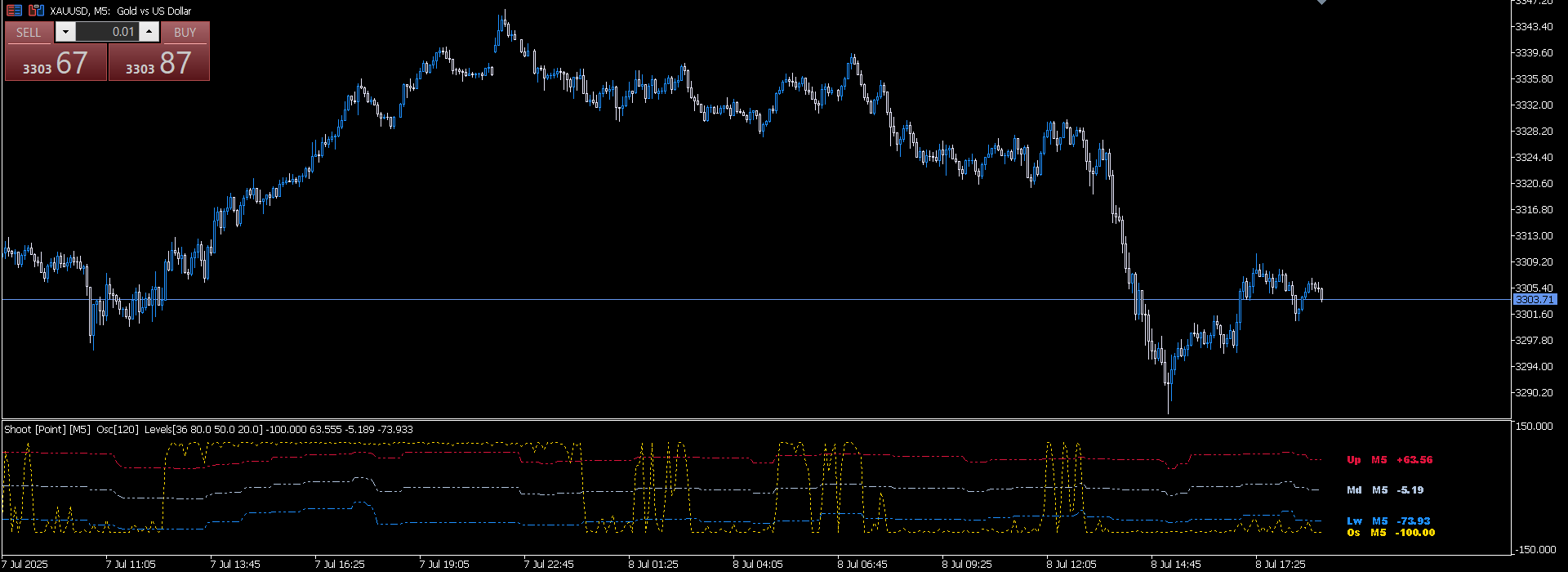Click the 7 Jul 11:05 time label
The image size is (1568, 572).
[131, 564]
